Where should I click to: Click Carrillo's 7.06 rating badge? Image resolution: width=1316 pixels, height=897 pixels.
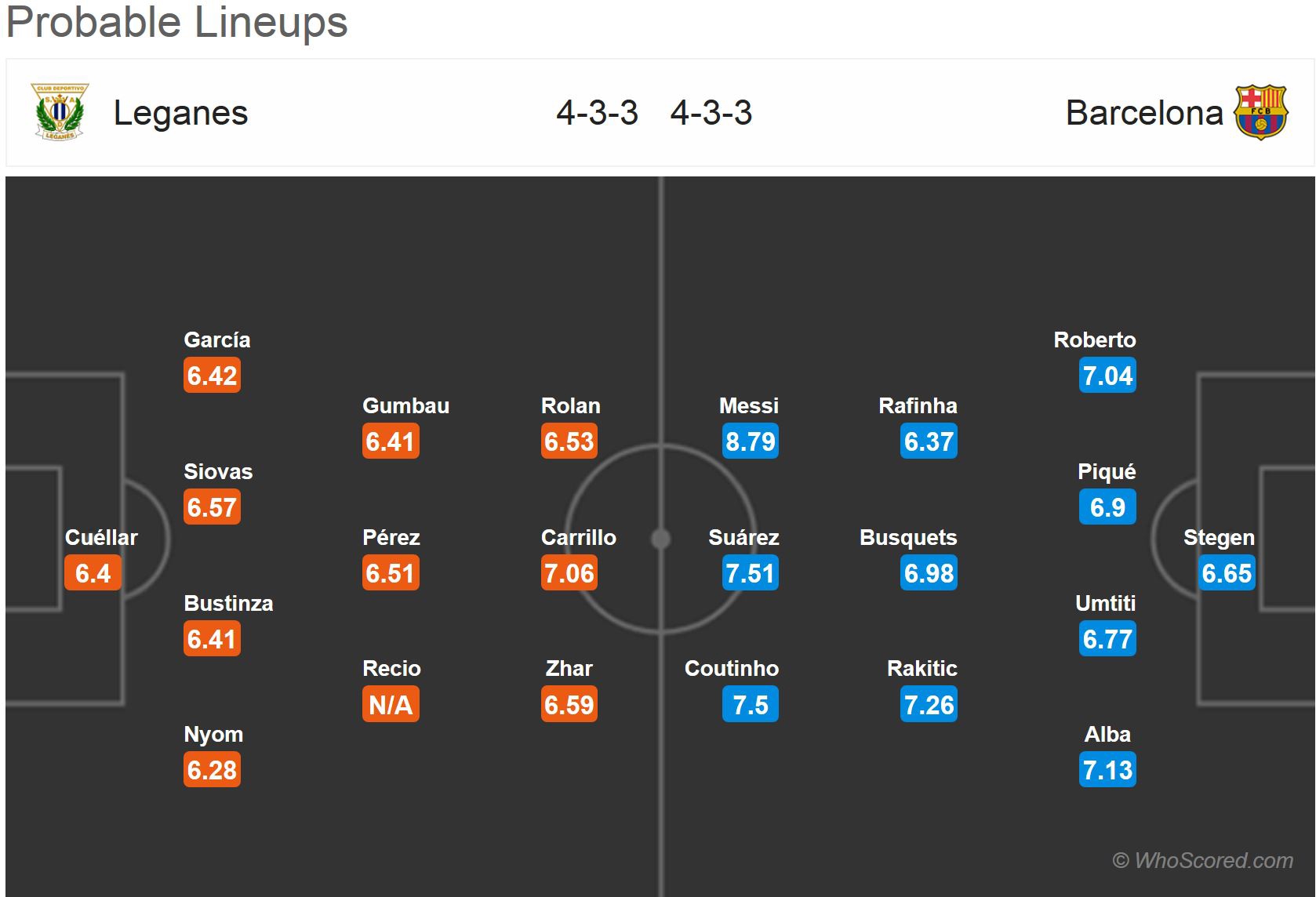click(x=569, y=573)
